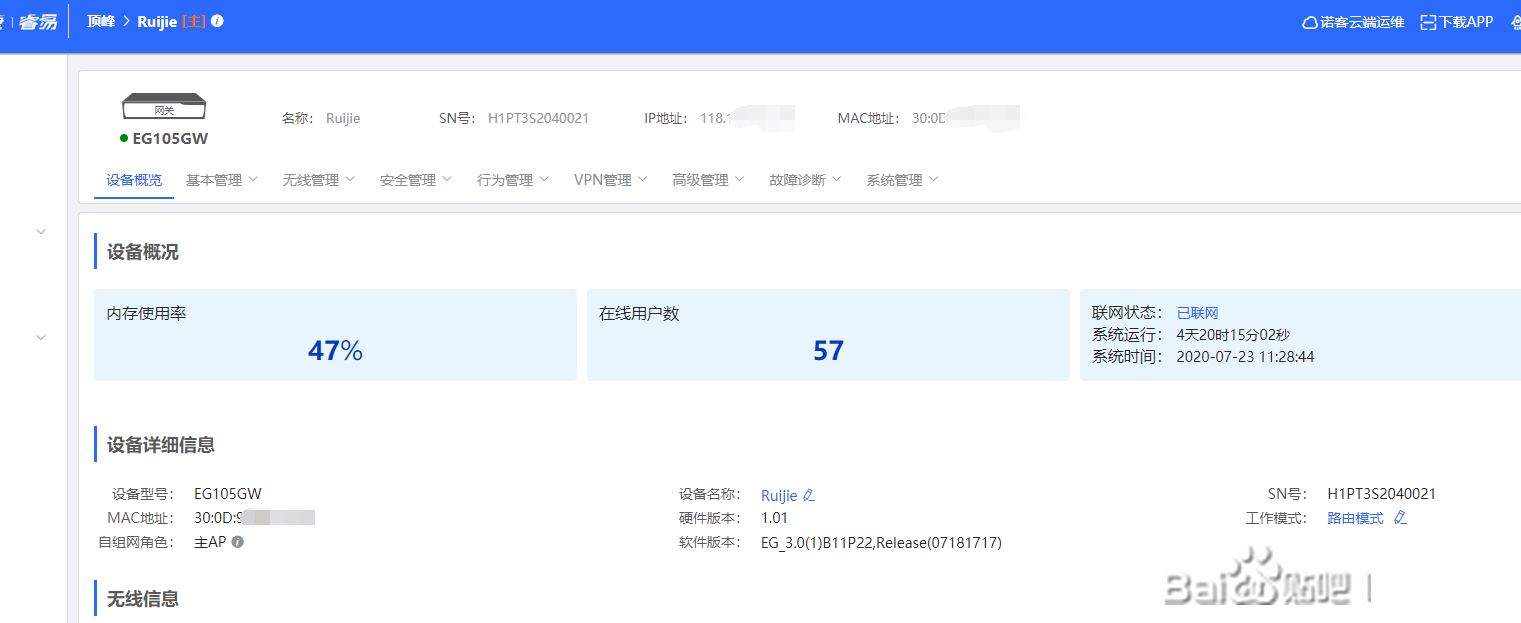Expand the 无线管理 menu
1521x623 pixels.
click(x=319, y=180)
